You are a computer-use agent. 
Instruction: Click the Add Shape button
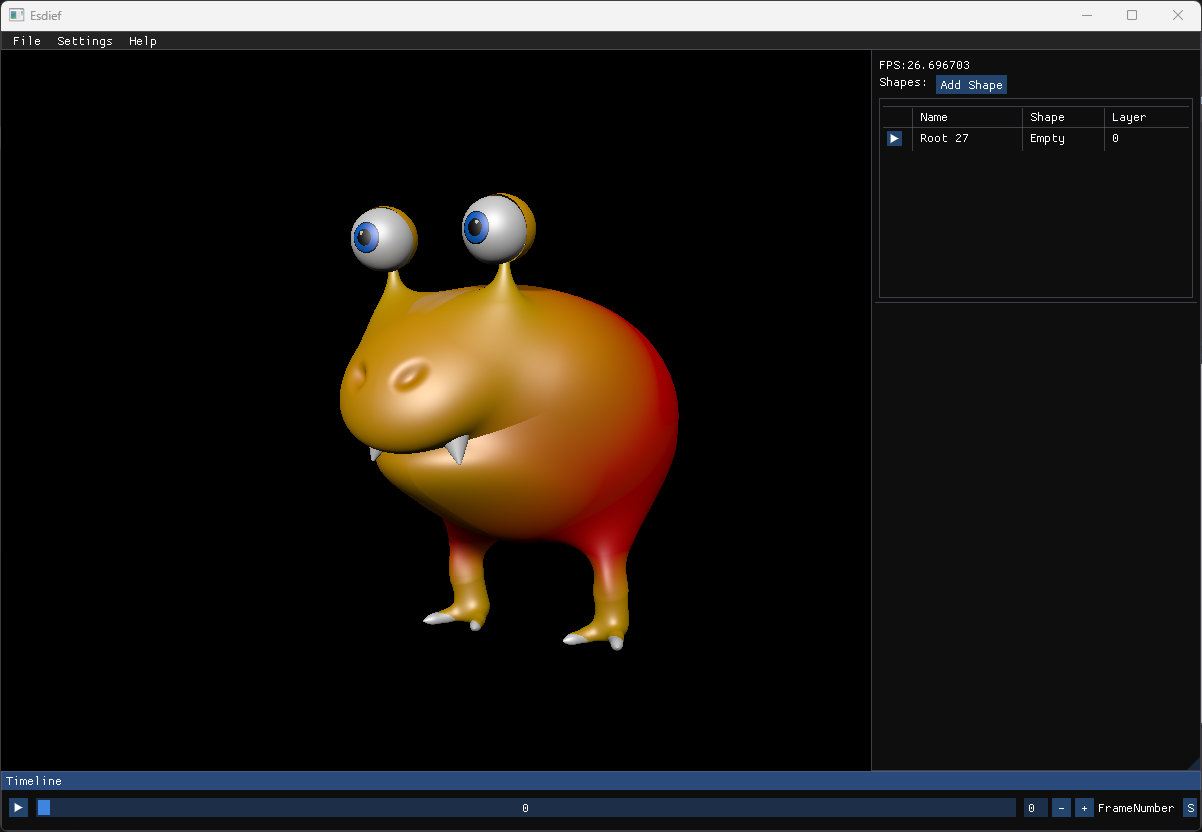click(x=971, y=85)
